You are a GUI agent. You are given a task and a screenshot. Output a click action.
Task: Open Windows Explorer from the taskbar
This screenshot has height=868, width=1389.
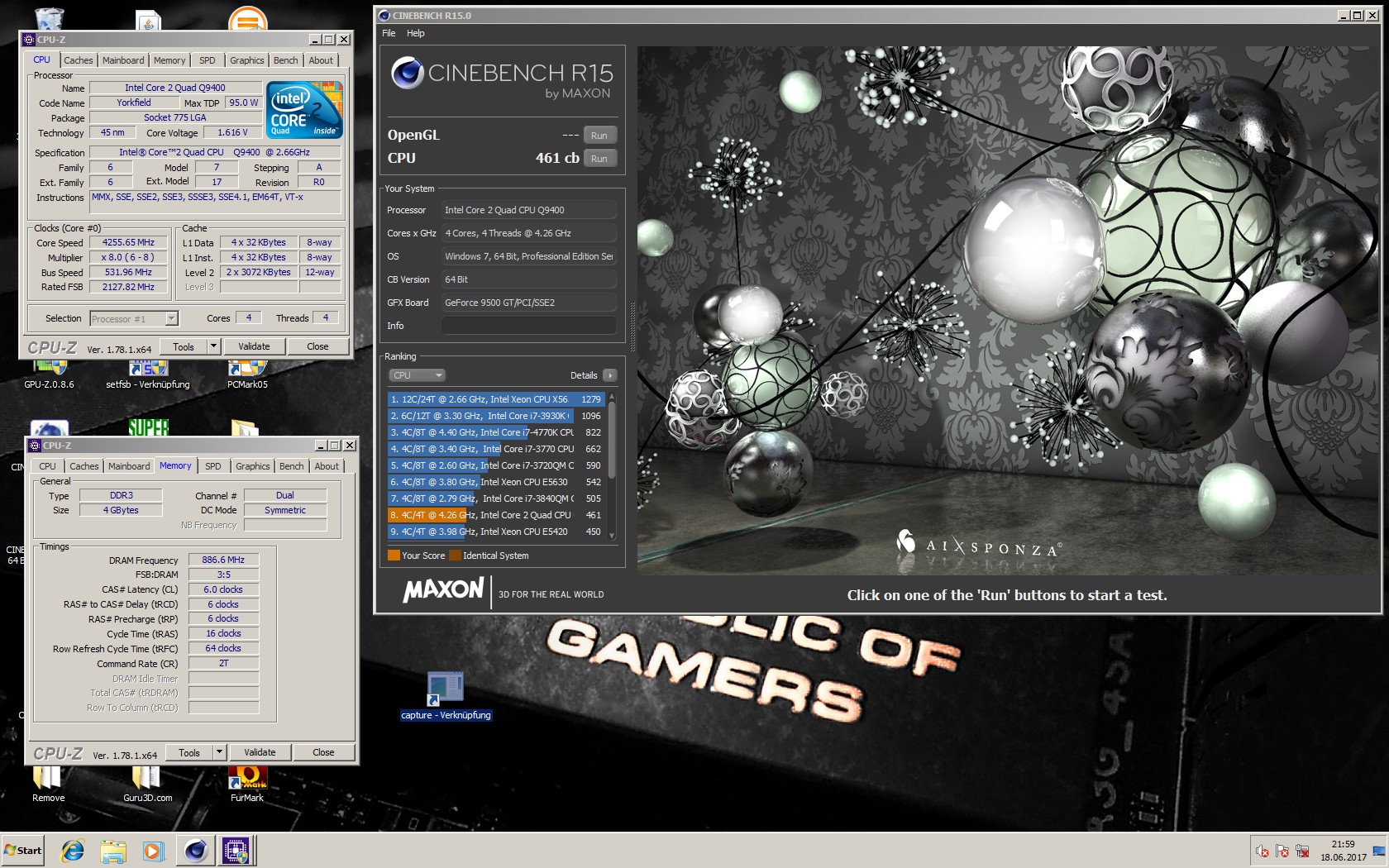click(x=113, y=851)
